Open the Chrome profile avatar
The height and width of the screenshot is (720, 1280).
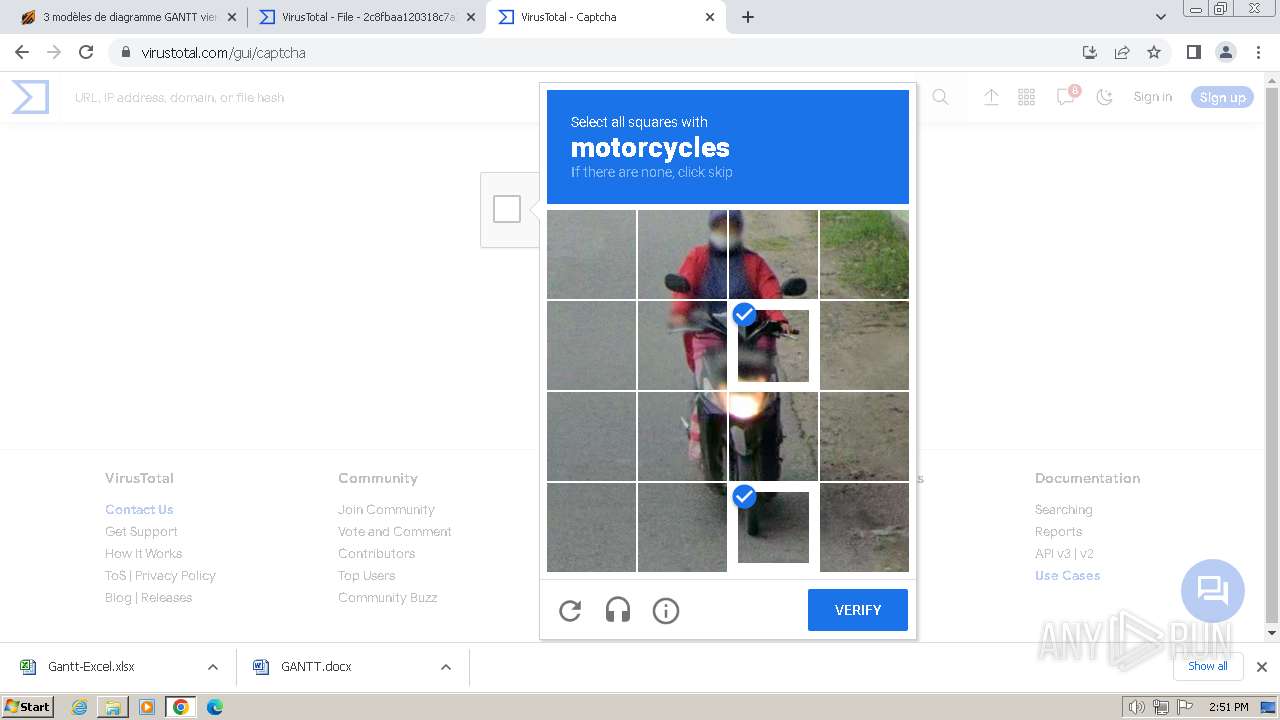coord(1225,52)
